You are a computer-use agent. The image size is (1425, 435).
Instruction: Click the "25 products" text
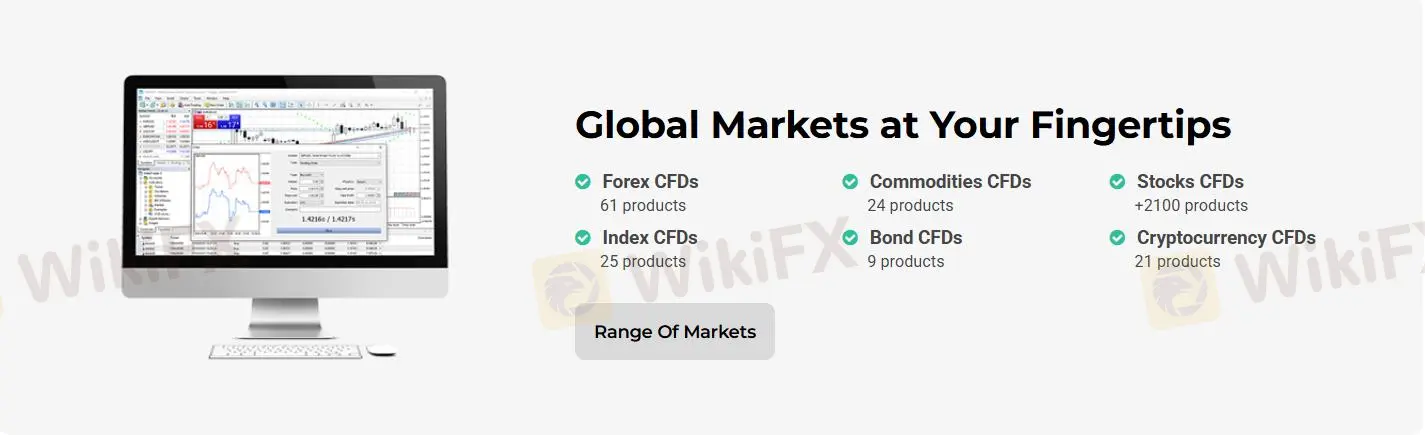(x=643, y=262)
